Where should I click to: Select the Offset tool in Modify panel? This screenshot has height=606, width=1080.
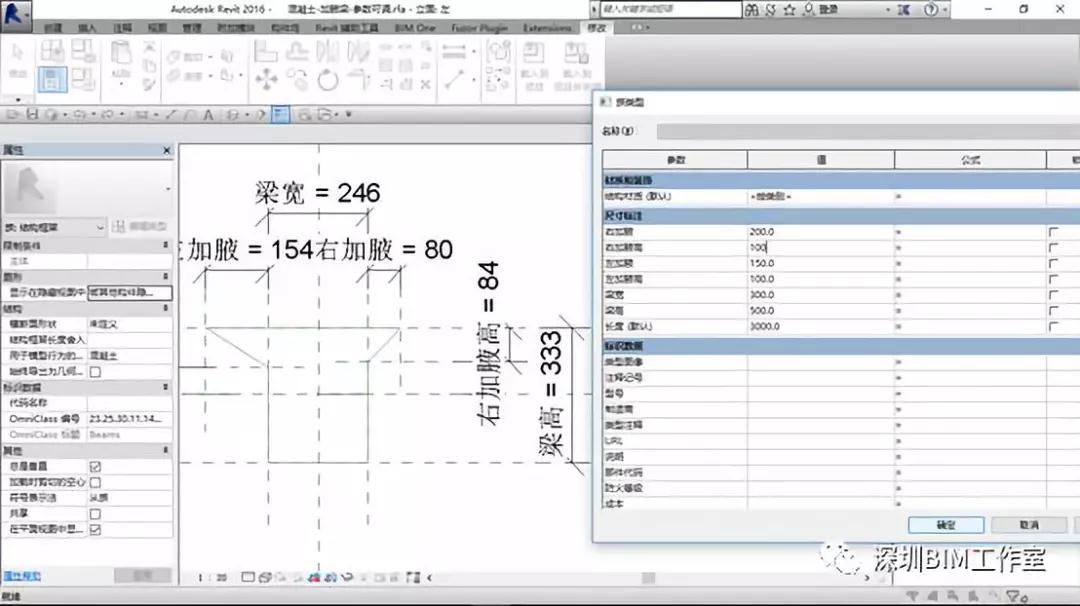tap(298, 51)
